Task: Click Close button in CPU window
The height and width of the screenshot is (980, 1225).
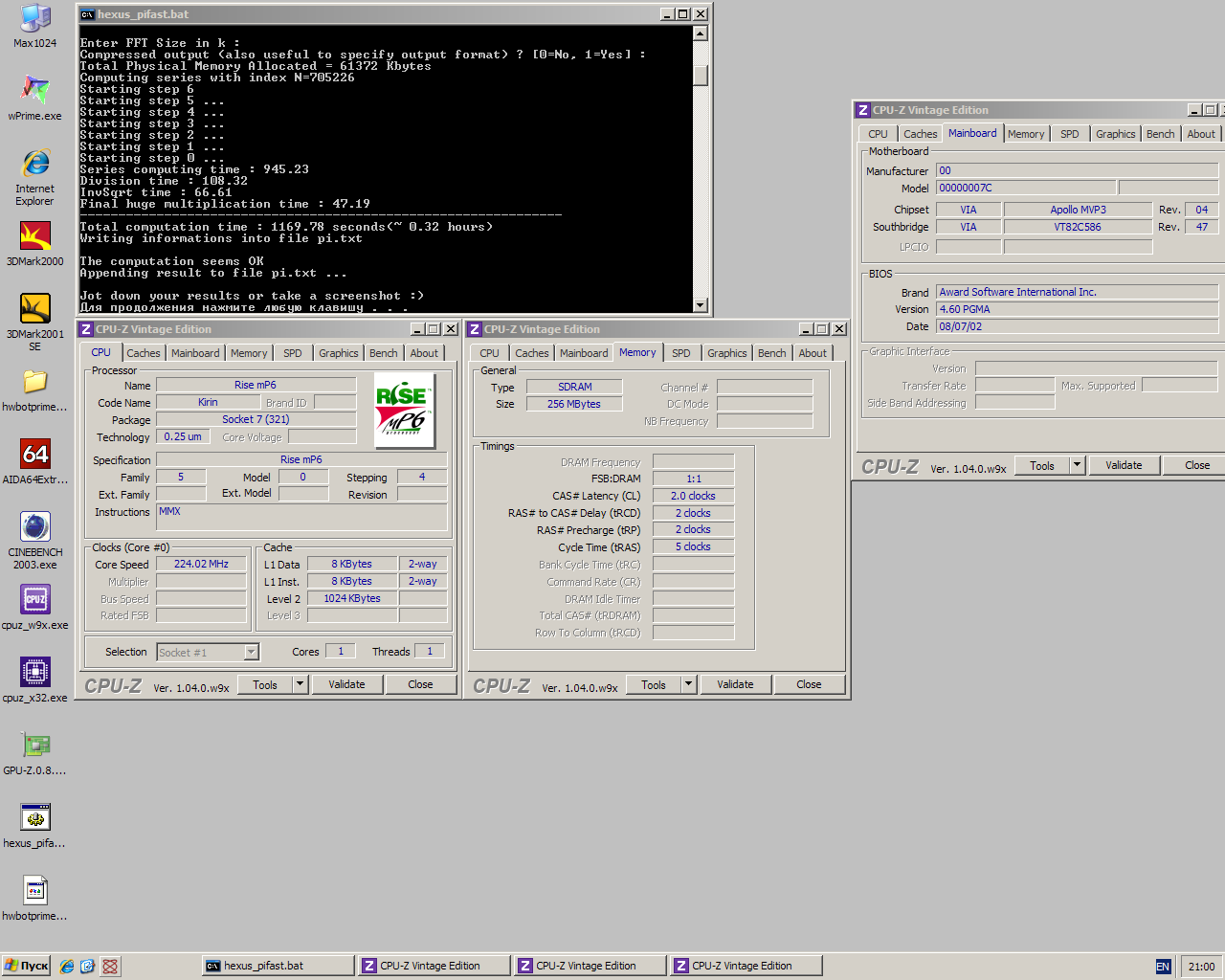Action: point(420,684)
